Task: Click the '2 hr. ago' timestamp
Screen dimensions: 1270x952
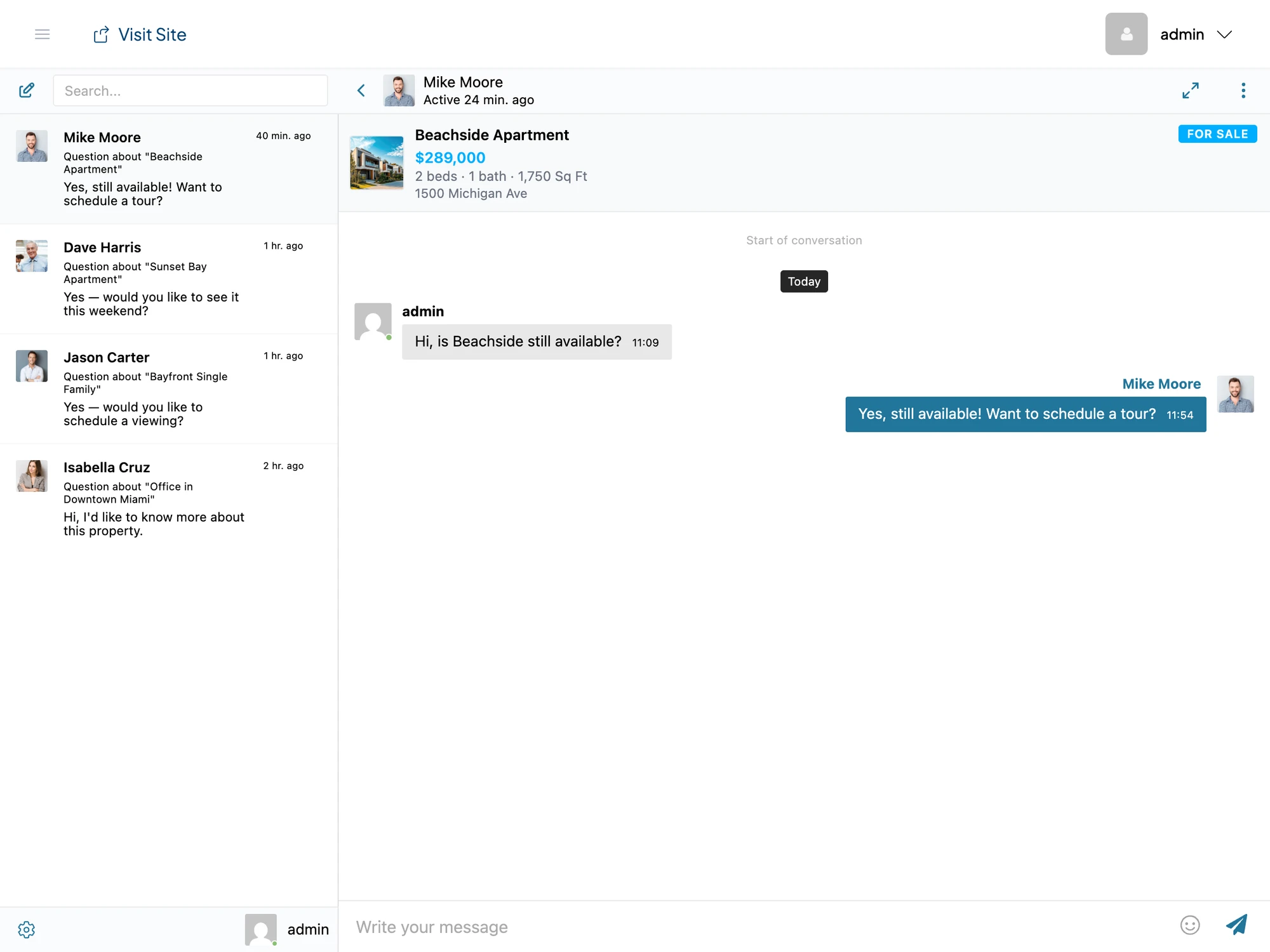Action: (283, 466)
